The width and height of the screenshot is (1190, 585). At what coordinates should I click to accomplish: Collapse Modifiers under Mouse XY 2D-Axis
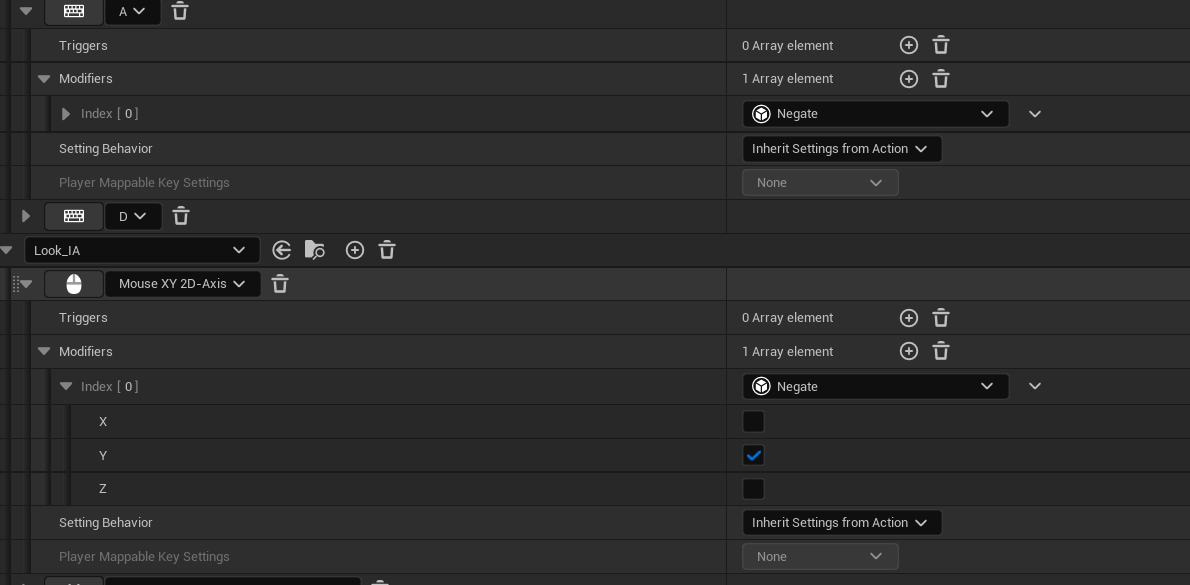44,351
